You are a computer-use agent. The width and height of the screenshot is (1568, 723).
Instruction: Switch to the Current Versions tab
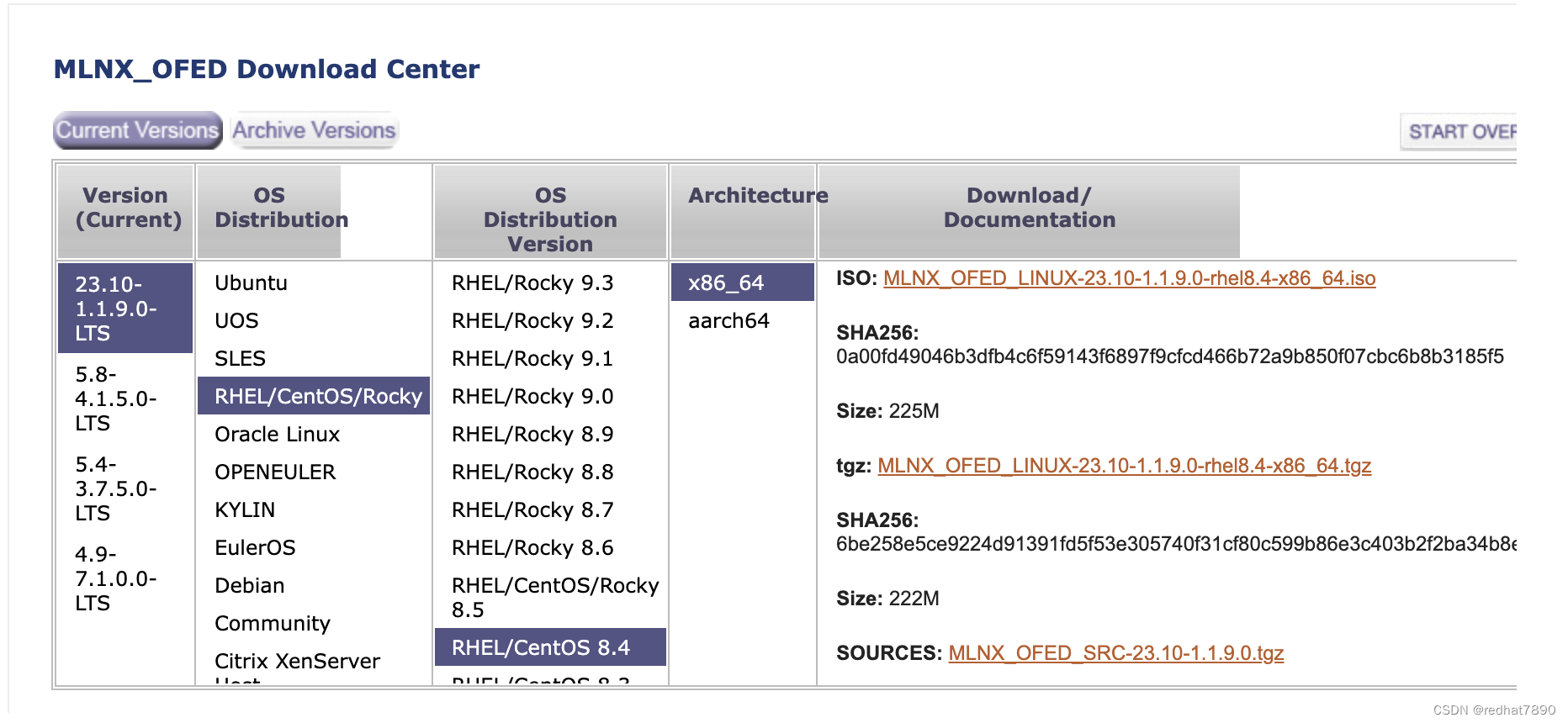(138, 130)
